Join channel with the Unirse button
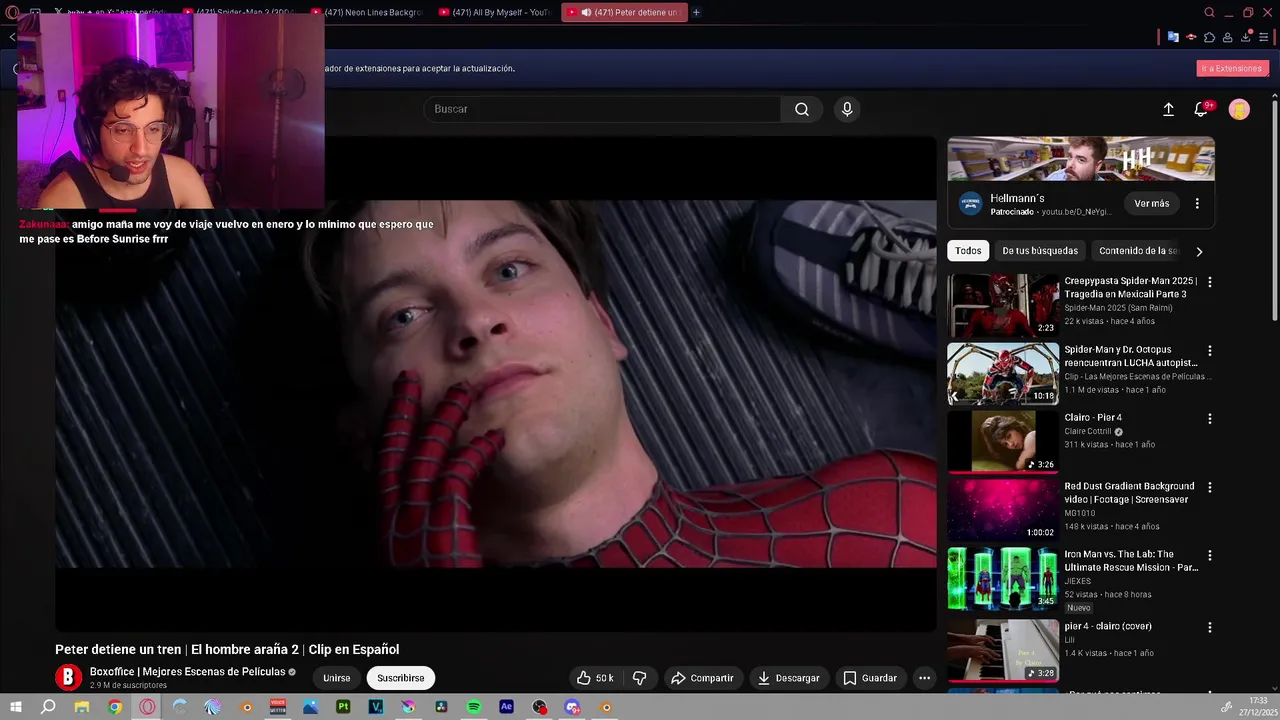1280x720 pixels. pyautogui.click(x=337, y=678)
